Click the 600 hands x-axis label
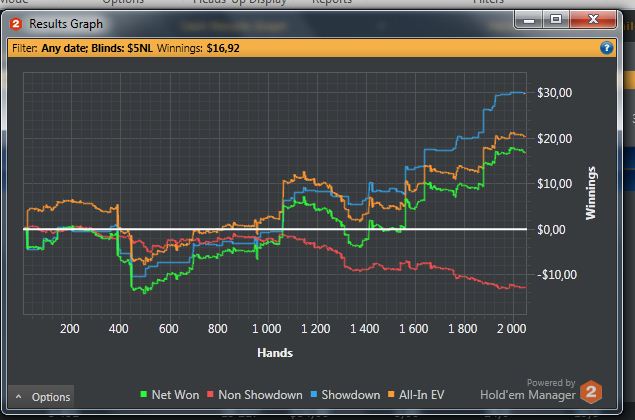Screen dimensions: 635x420 tap(168, 328)
